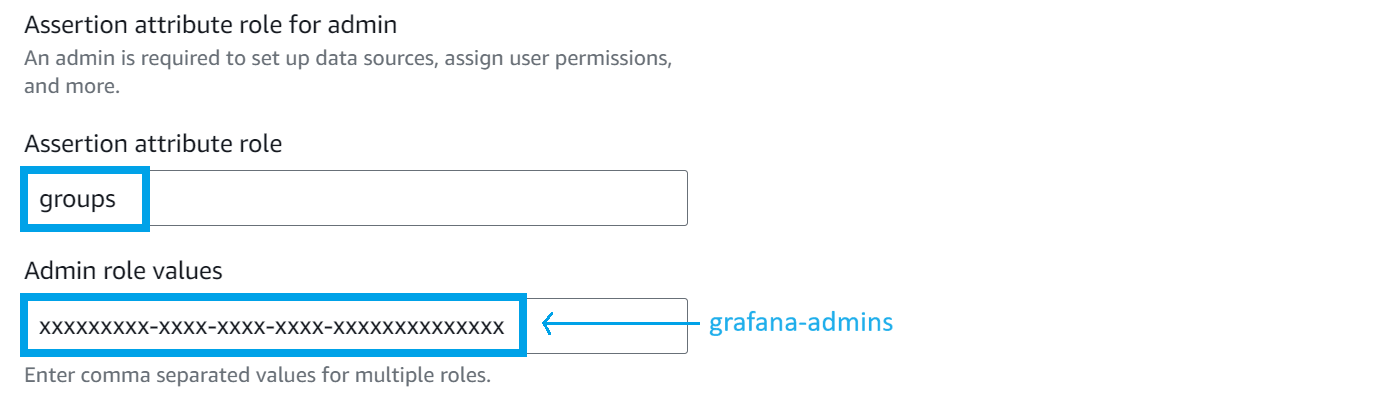The image size is (1400, 403).
Task: Click the 'Admin role values' field label
Action: coord(123,270)
